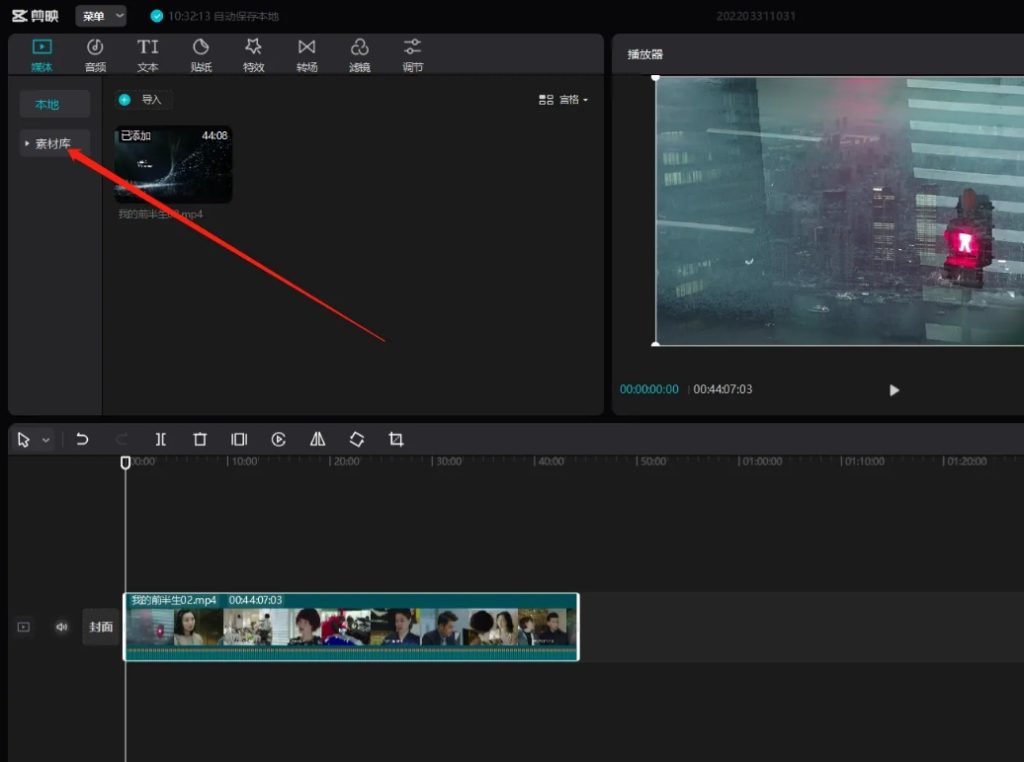Click the total duration 00:44:07:03
This screenshot has width=1024, height=762.
tap(722, 389)
